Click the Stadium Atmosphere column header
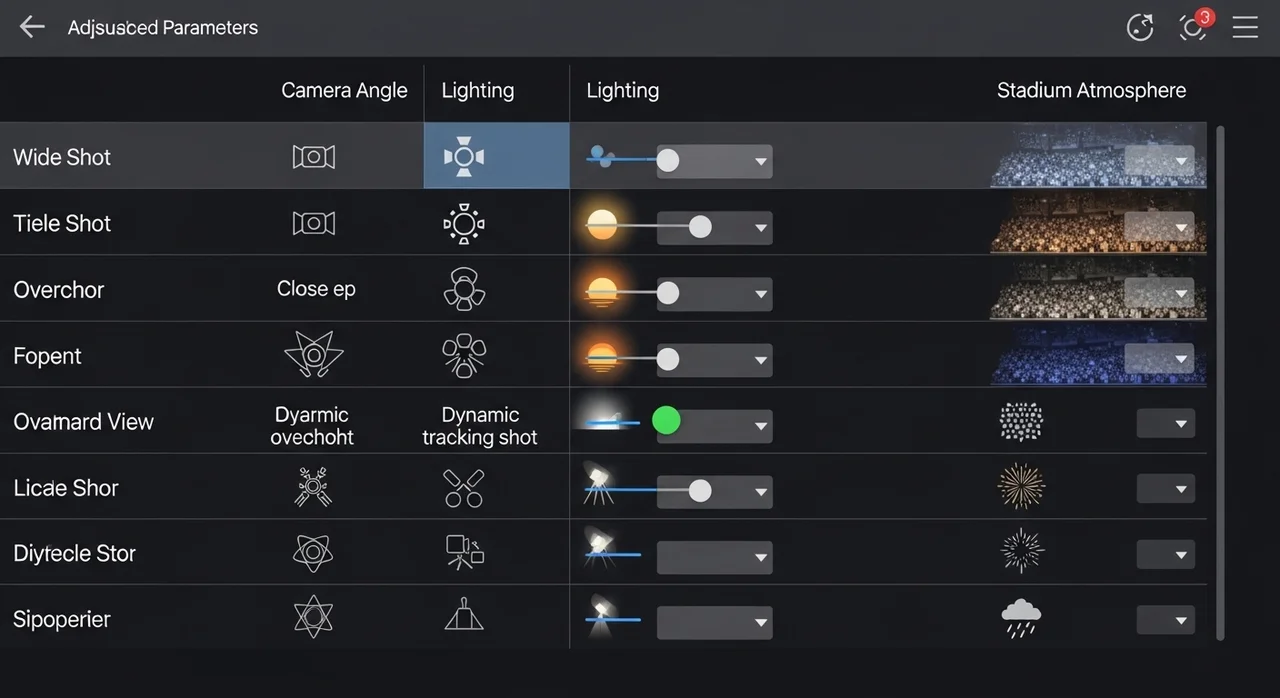Viewport: 1280px width, 698px height. point(1091,90)
